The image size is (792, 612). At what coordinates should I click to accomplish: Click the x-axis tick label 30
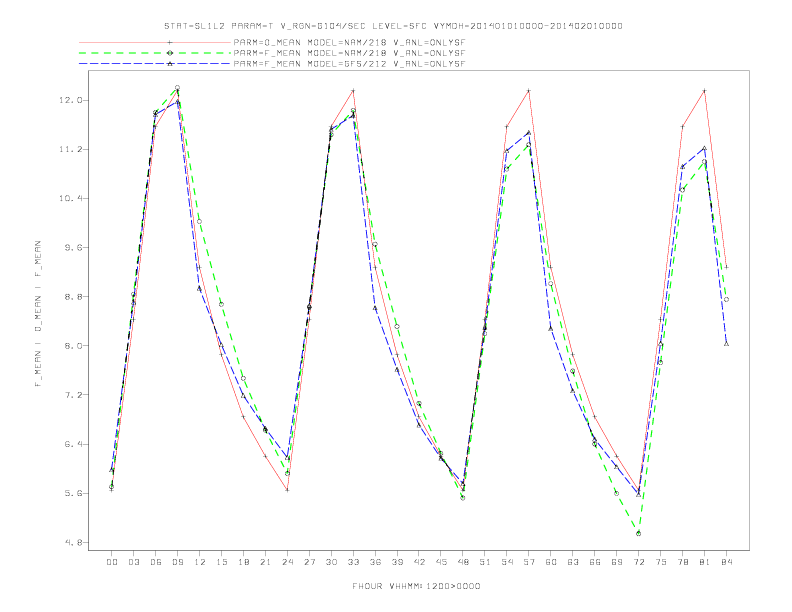(331, 562)
